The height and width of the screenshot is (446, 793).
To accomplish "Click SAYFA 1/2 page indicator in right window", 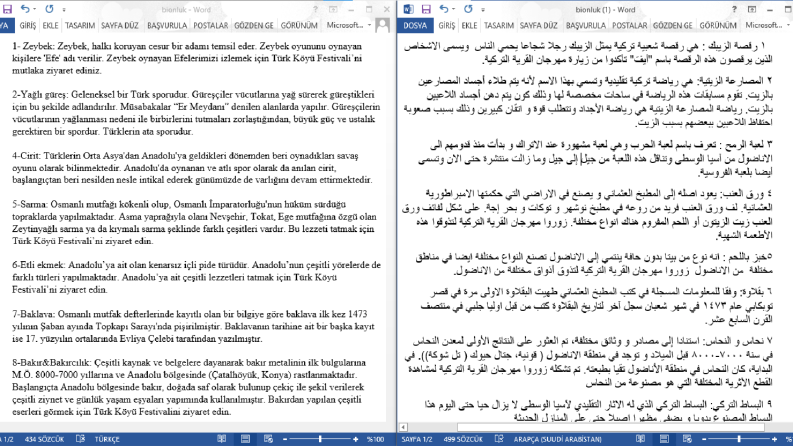I will (417, 439).
